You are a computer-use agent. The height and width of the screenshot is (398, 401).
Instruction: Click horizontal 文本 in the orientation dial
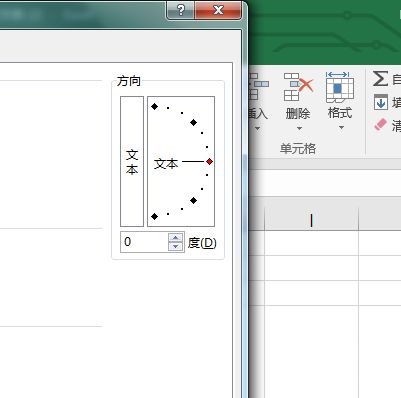166,164
